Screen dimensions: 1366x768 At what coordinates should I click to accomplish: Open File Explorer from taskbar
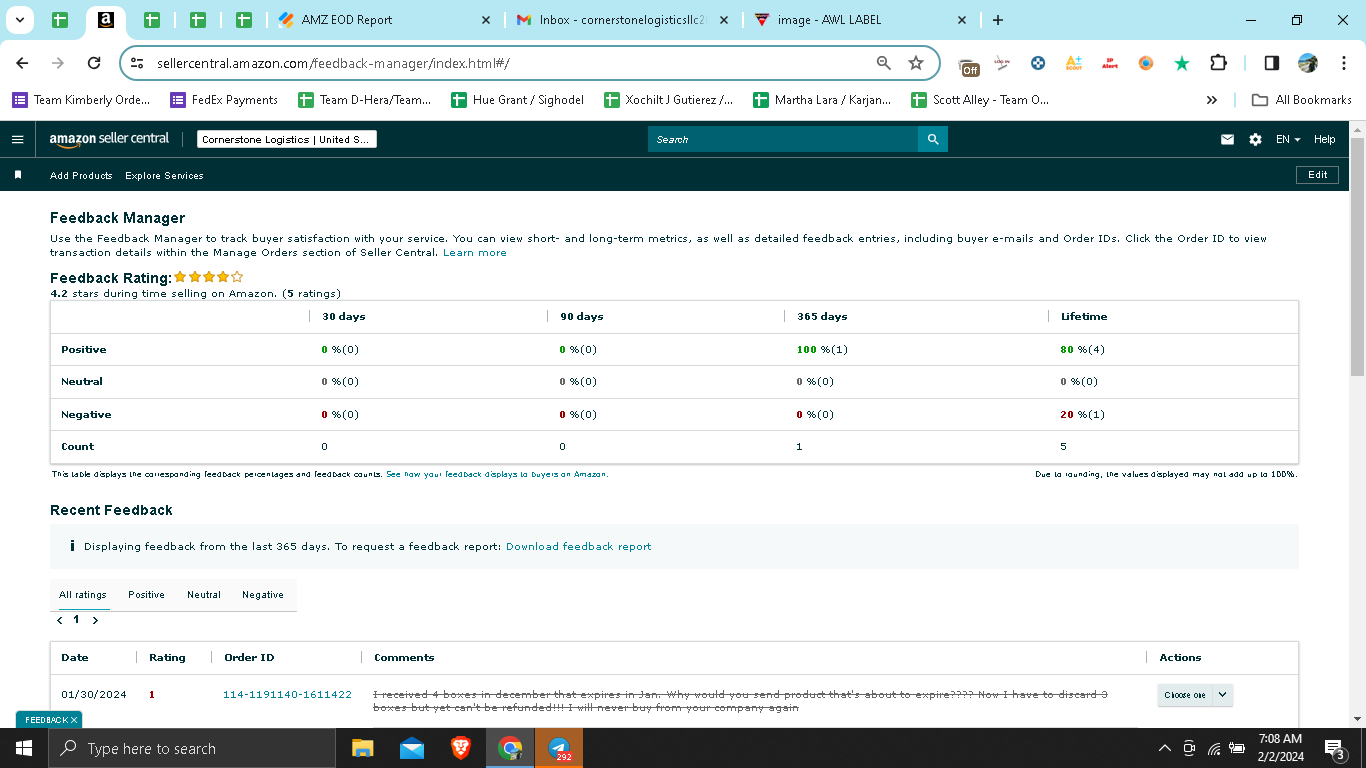(x=362, y=748)
